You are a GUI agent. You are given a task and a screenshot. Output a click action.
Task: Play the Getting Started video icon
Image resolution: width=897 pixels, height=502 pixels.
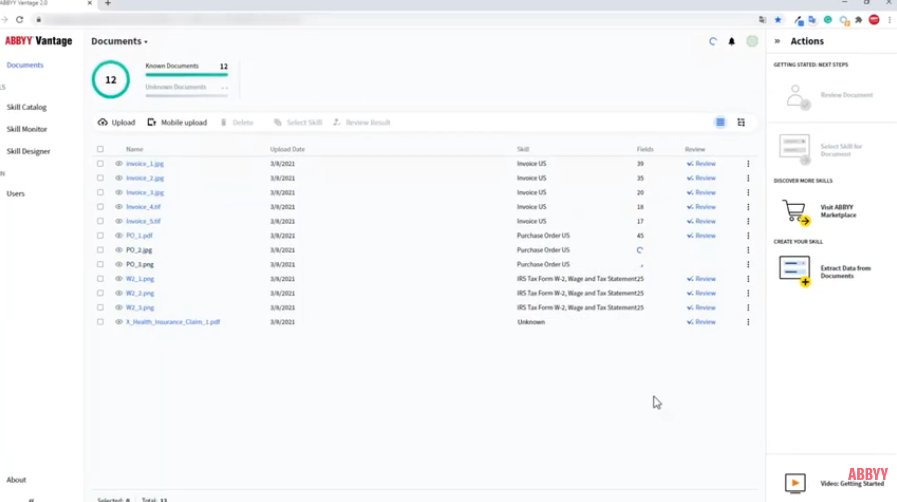[x=795, y=483]
